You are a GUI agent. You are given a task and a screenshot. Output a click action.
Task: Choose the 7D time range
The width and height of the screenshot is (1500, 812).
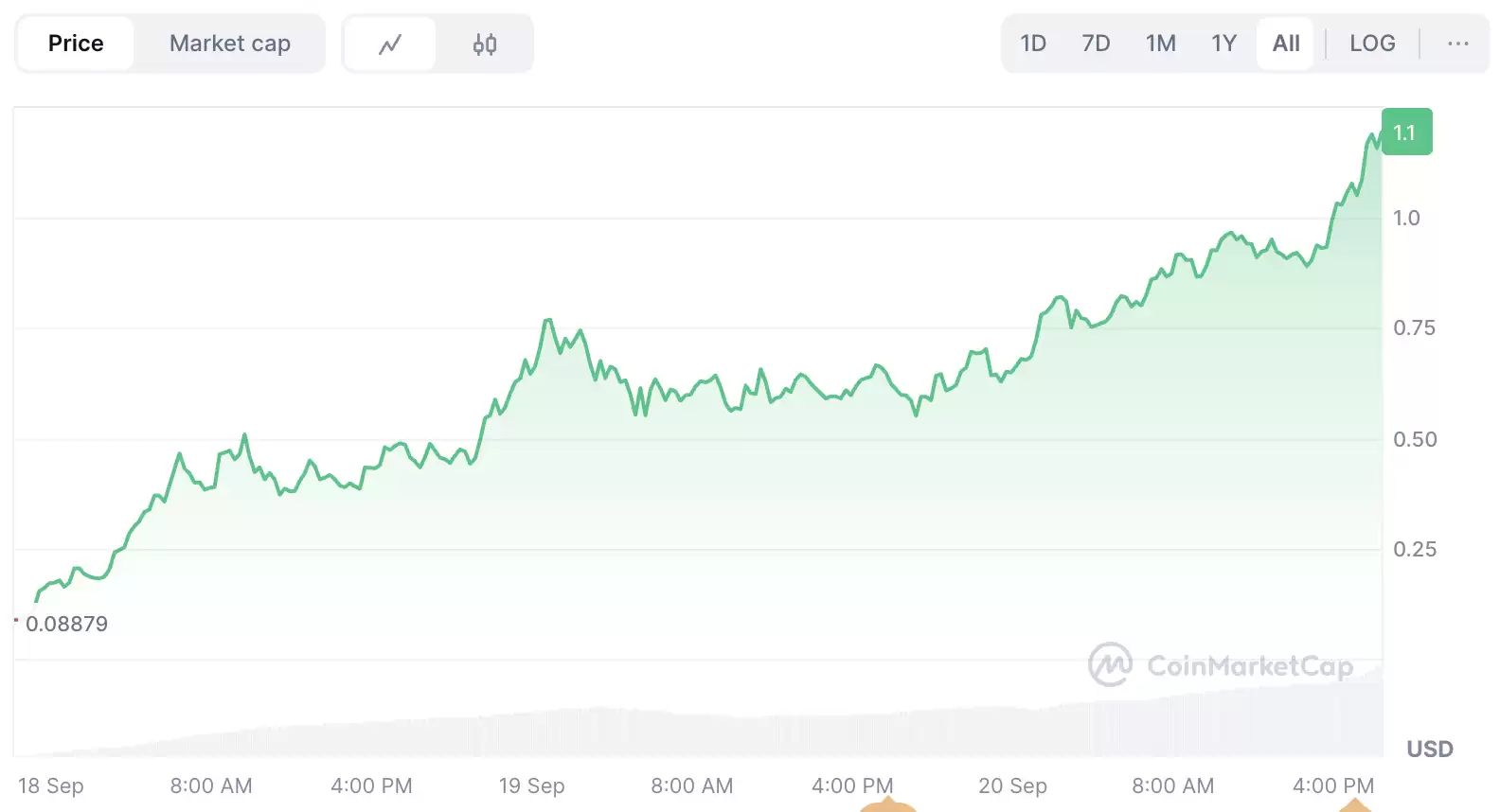click(x=1096, y=43)
